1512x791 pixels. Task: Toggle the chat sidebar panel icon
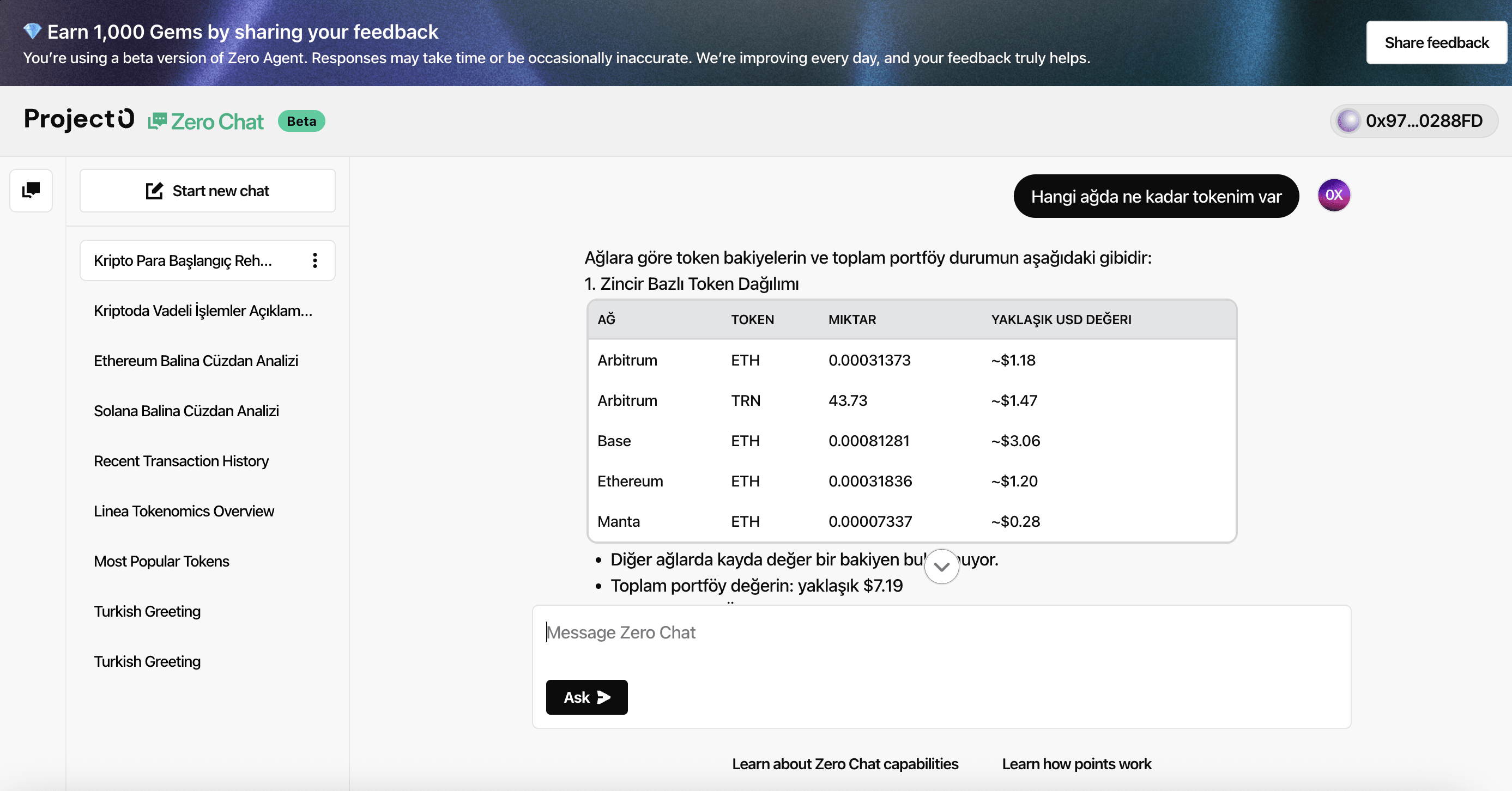tap(31, 190)
